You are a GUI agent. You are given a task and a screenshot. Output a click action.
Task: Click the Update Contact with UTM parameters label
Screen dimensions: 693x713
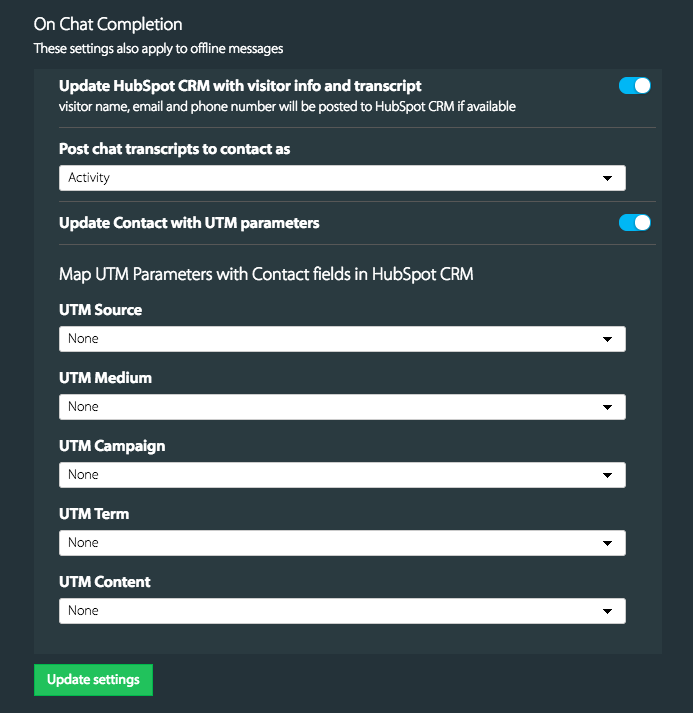(x=189, y=223)
